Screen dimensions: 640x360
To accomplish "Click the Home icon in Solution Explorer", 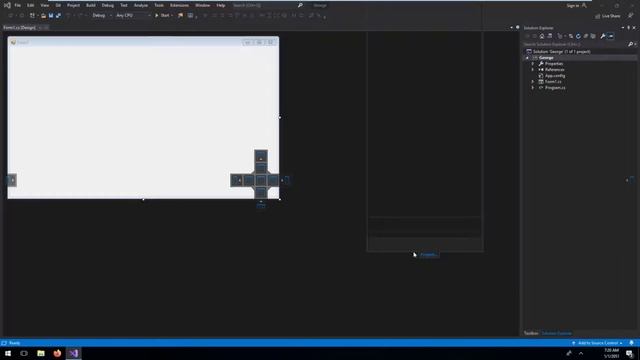I will (542, 36).
